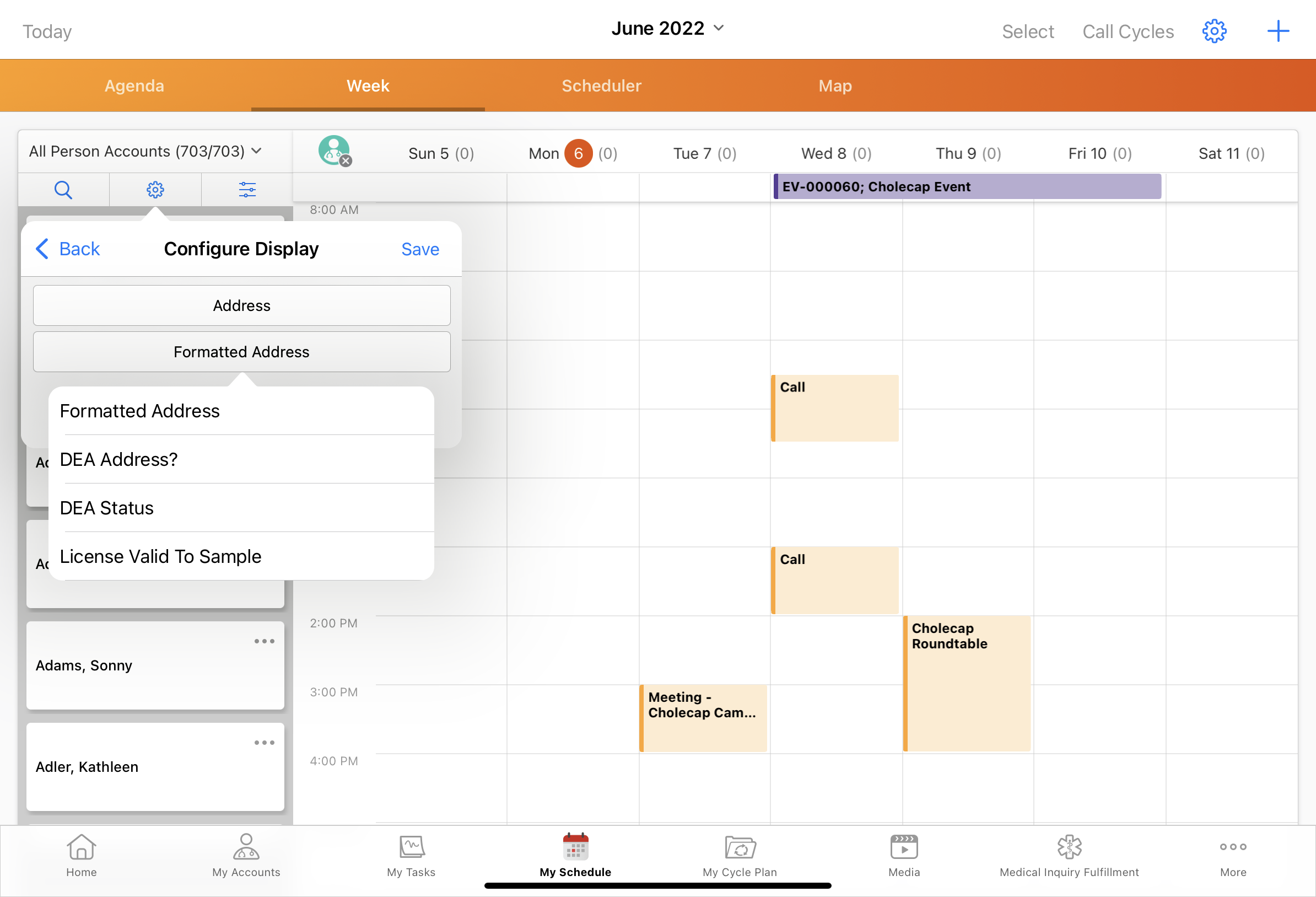1316x897 pixels.
Task: Expand the June 2022 month picker
Action: [x=667, y=28]
